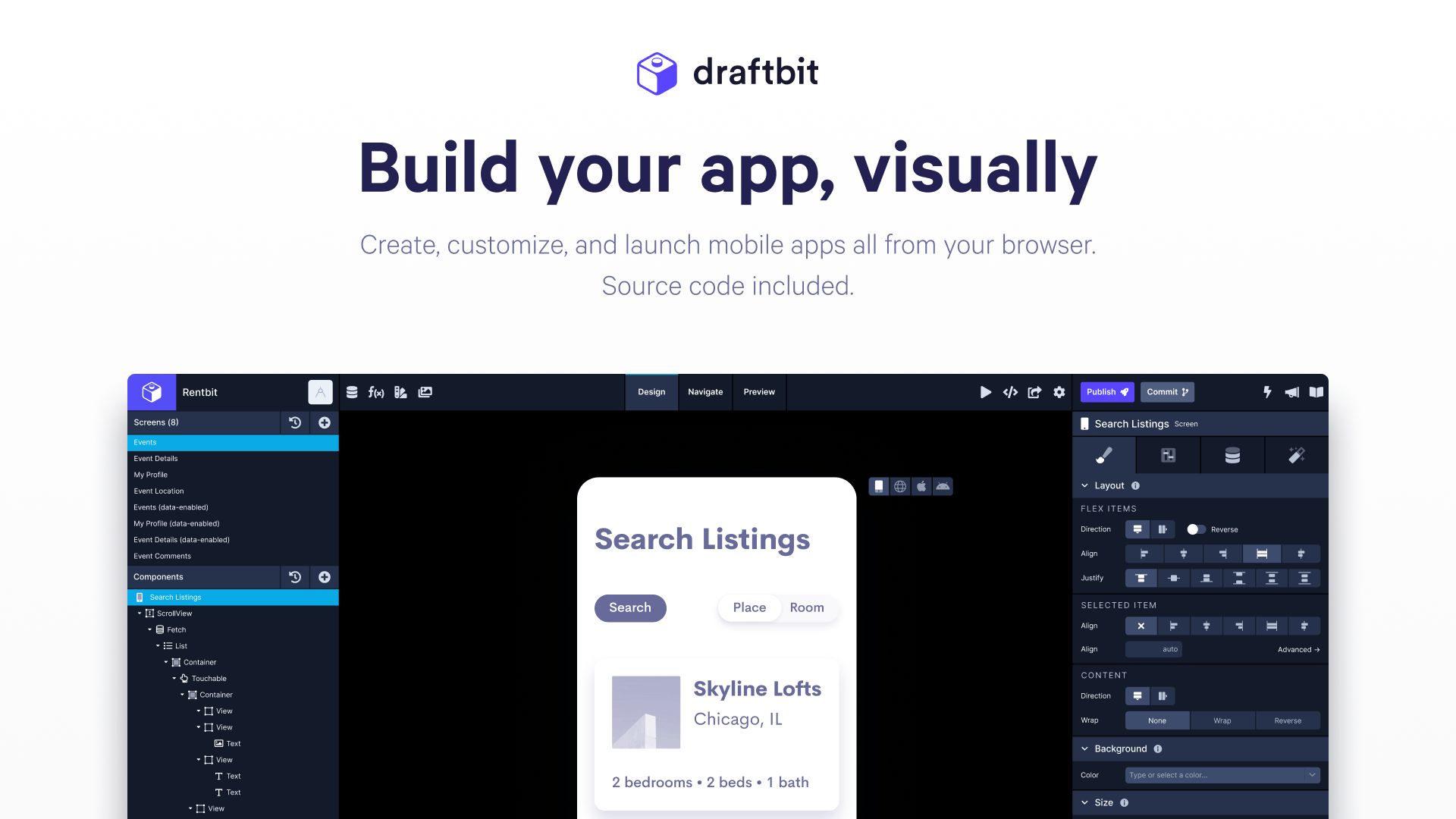Select the data tab in the Search Listings panel
Viewport: 1456px width, 819px height.
[1232, 455]
